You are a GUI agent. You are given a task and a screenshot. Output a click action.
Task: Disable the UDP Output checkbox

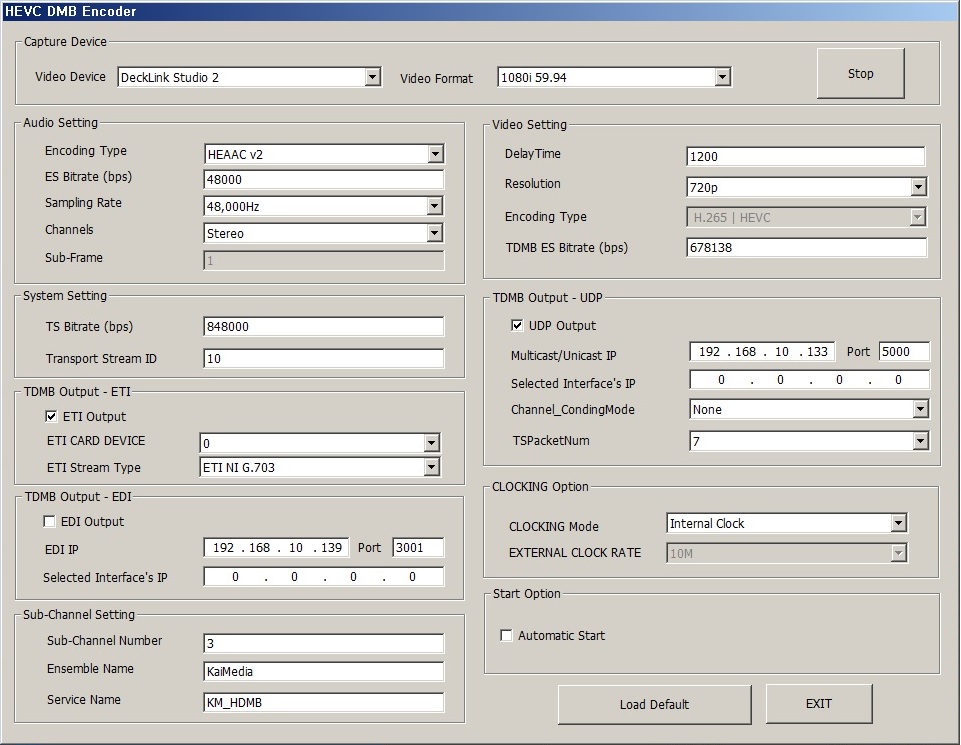[517, 326]
